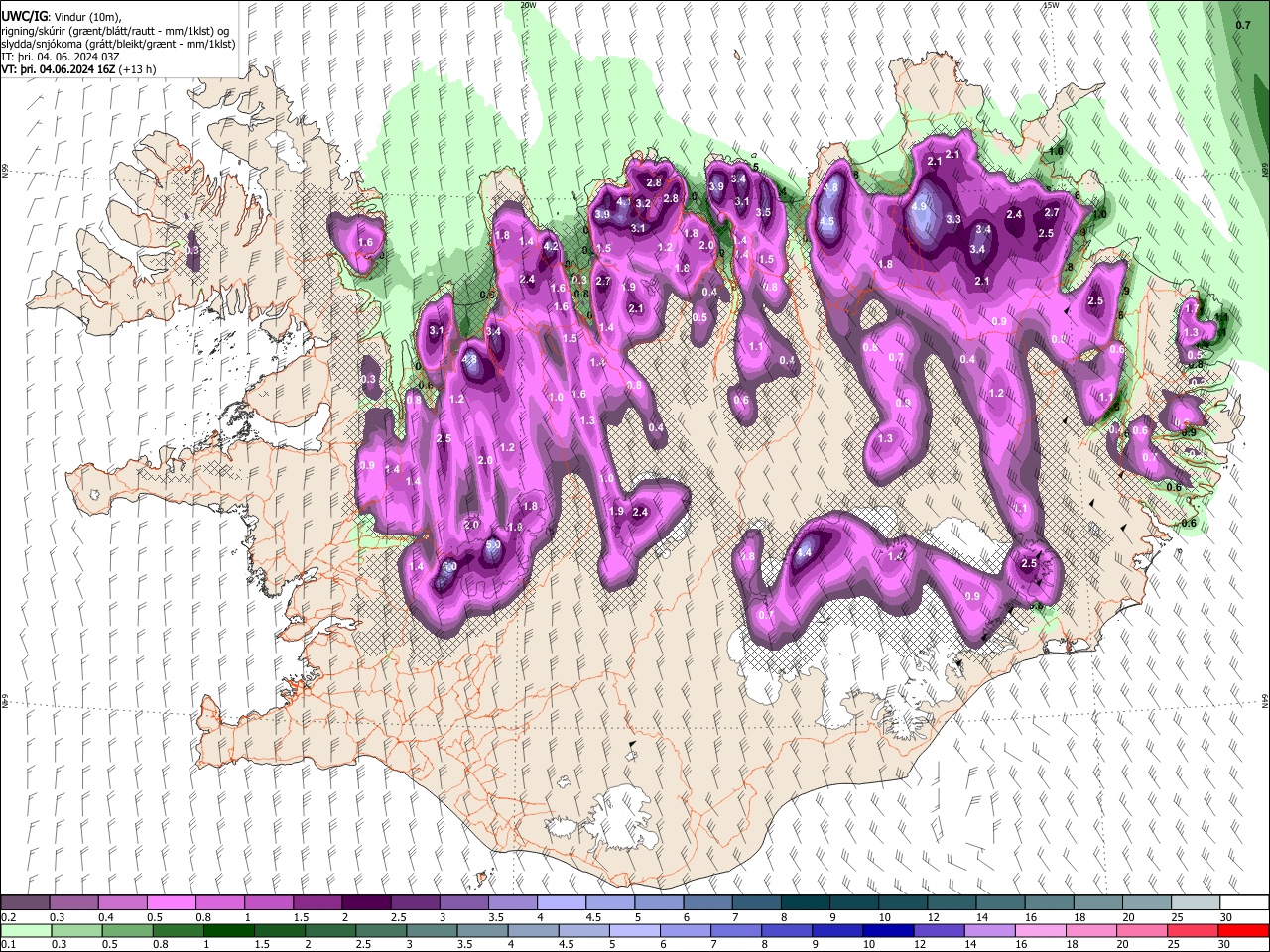The image size is (1270, 952).
Task: Click the '20W' longitude label at the top edge
Action: (527, 5)
